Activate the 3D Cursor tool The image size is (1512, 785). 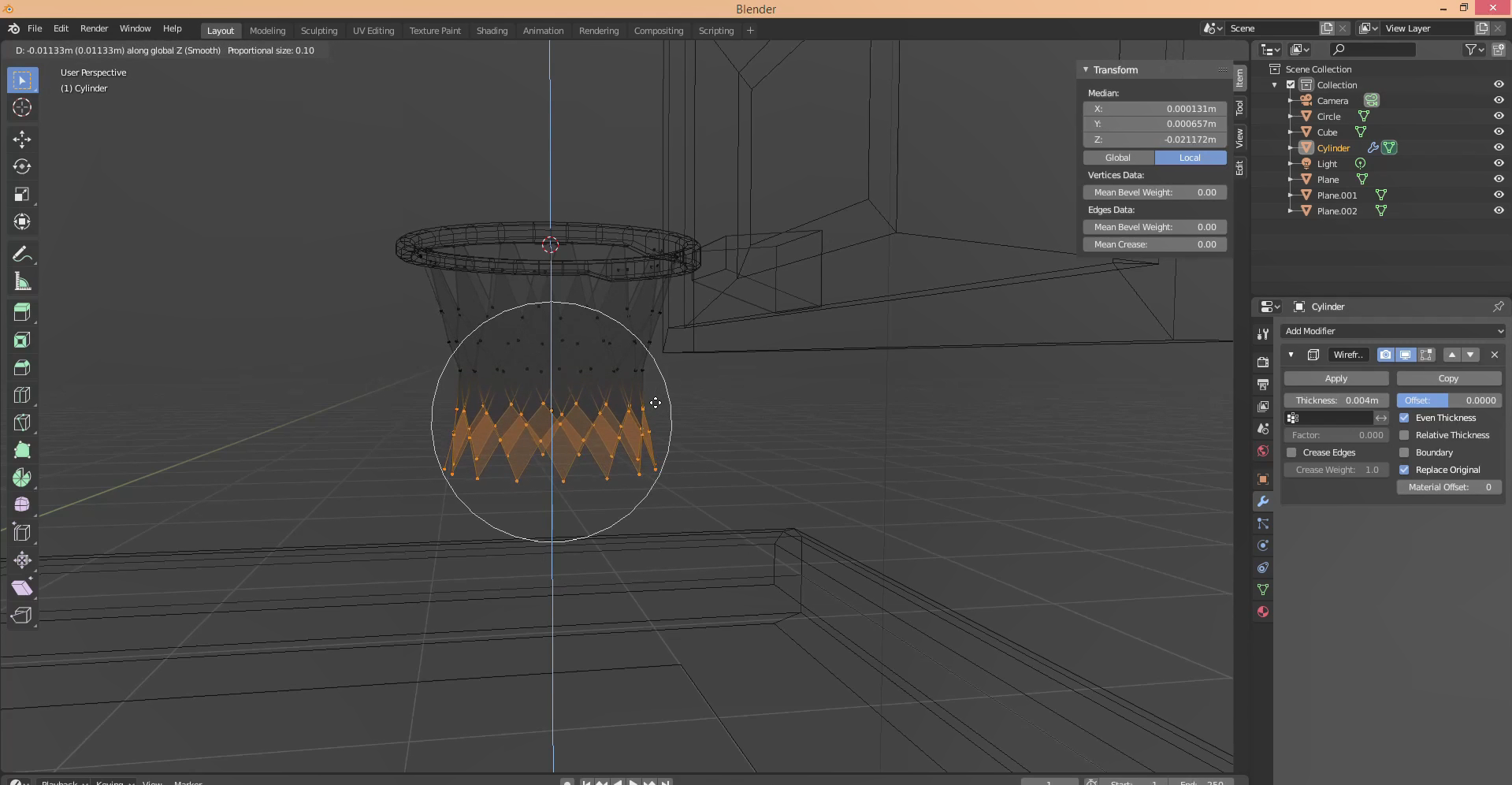(22, 107)
